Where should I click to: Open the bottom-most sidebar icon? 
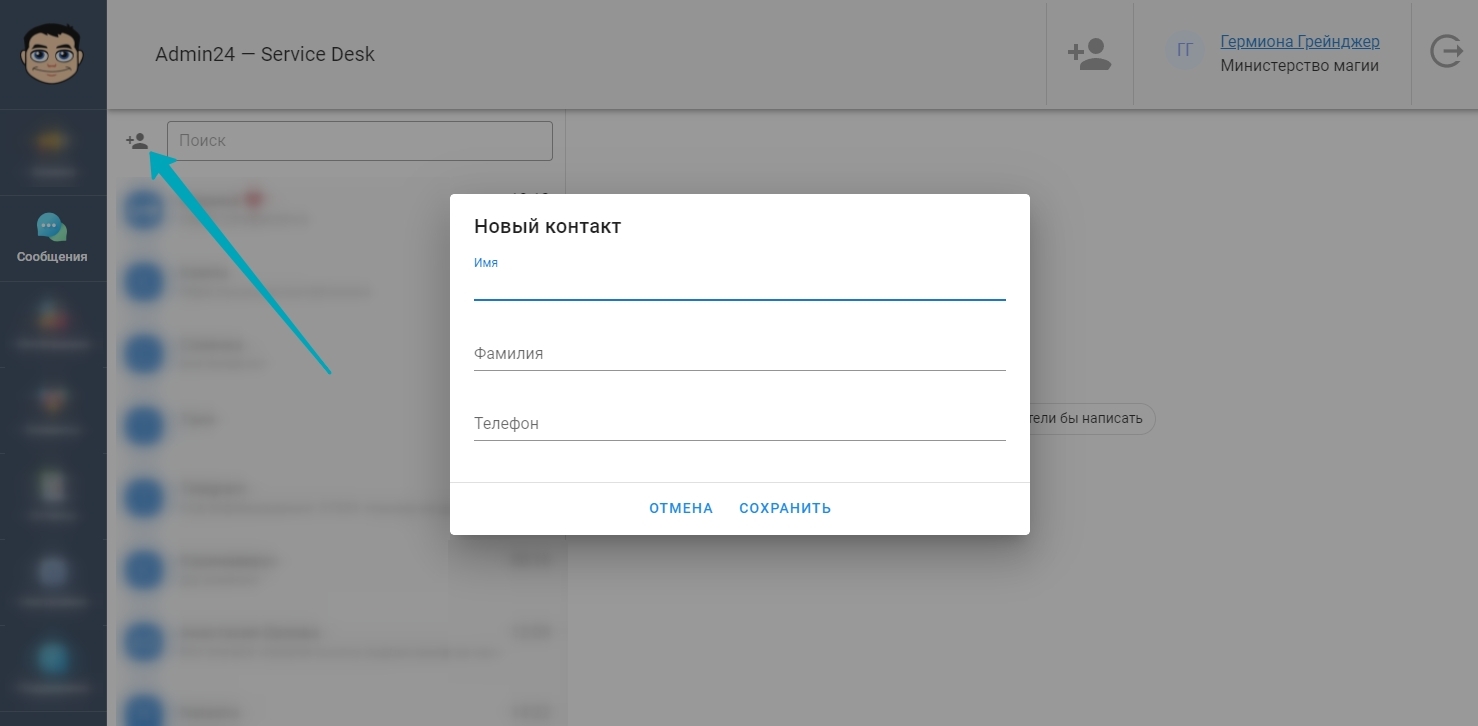point(53,669)
